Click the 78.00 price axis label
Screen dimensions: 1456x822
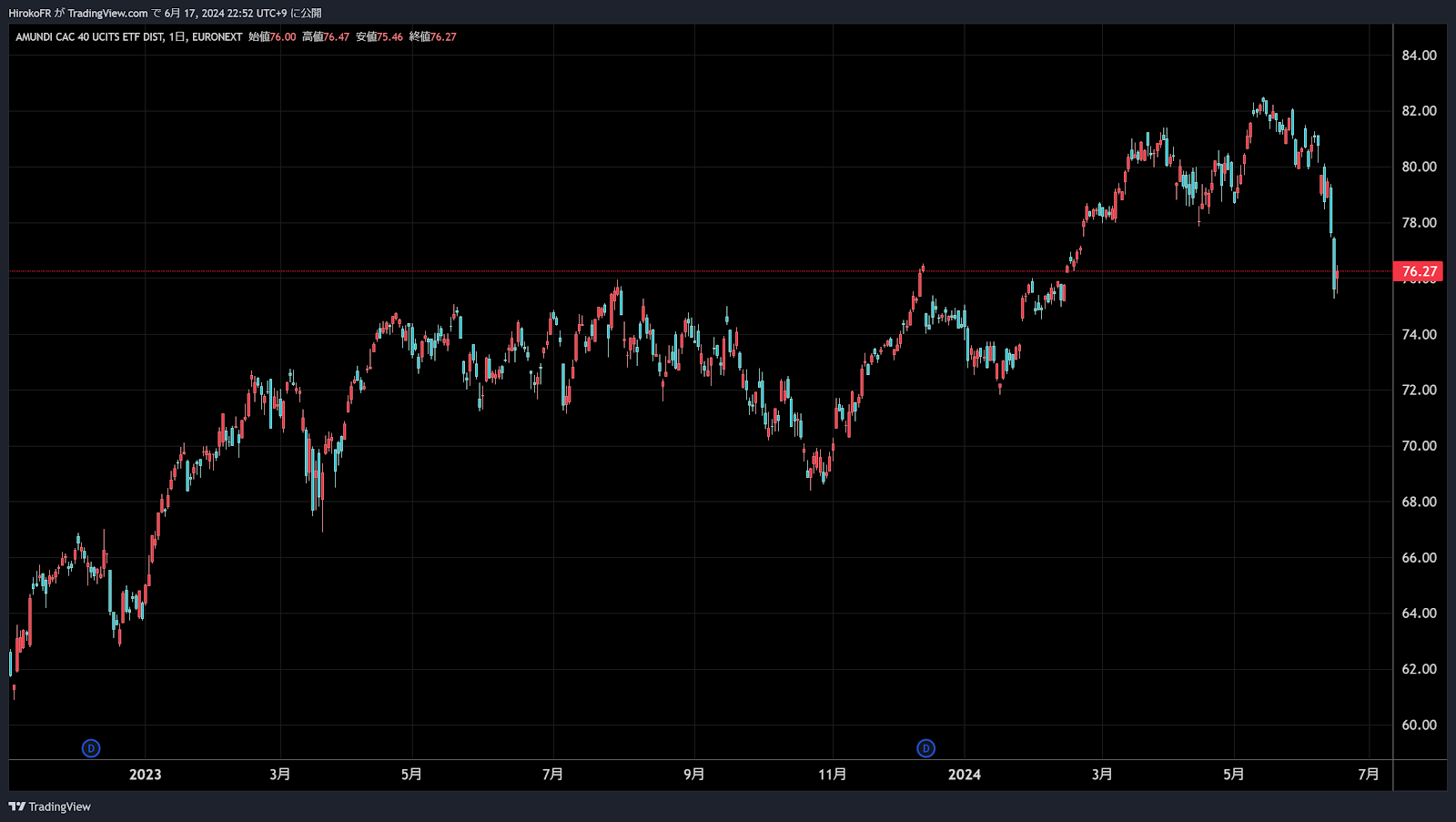[1419, 223]
